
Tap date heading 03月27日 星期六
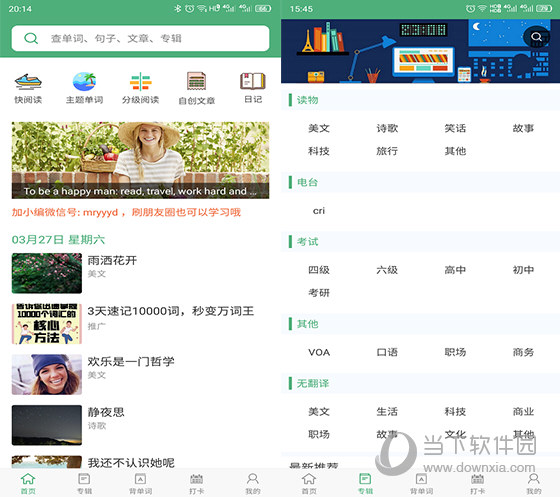(x=58, y=240)
